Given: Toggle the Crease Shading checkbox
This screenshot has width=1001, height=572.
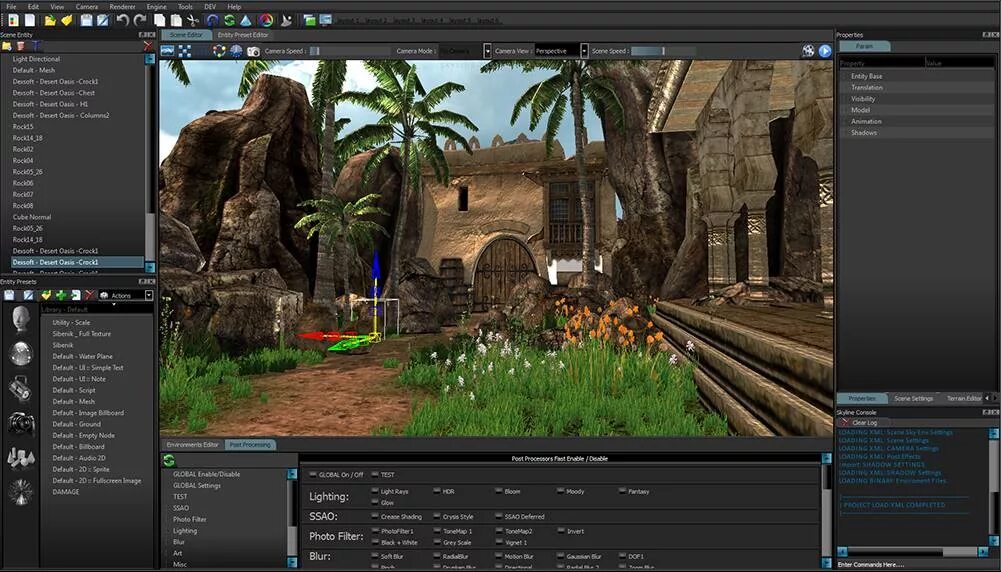Looking at the screenshot, I should (375, 516).
